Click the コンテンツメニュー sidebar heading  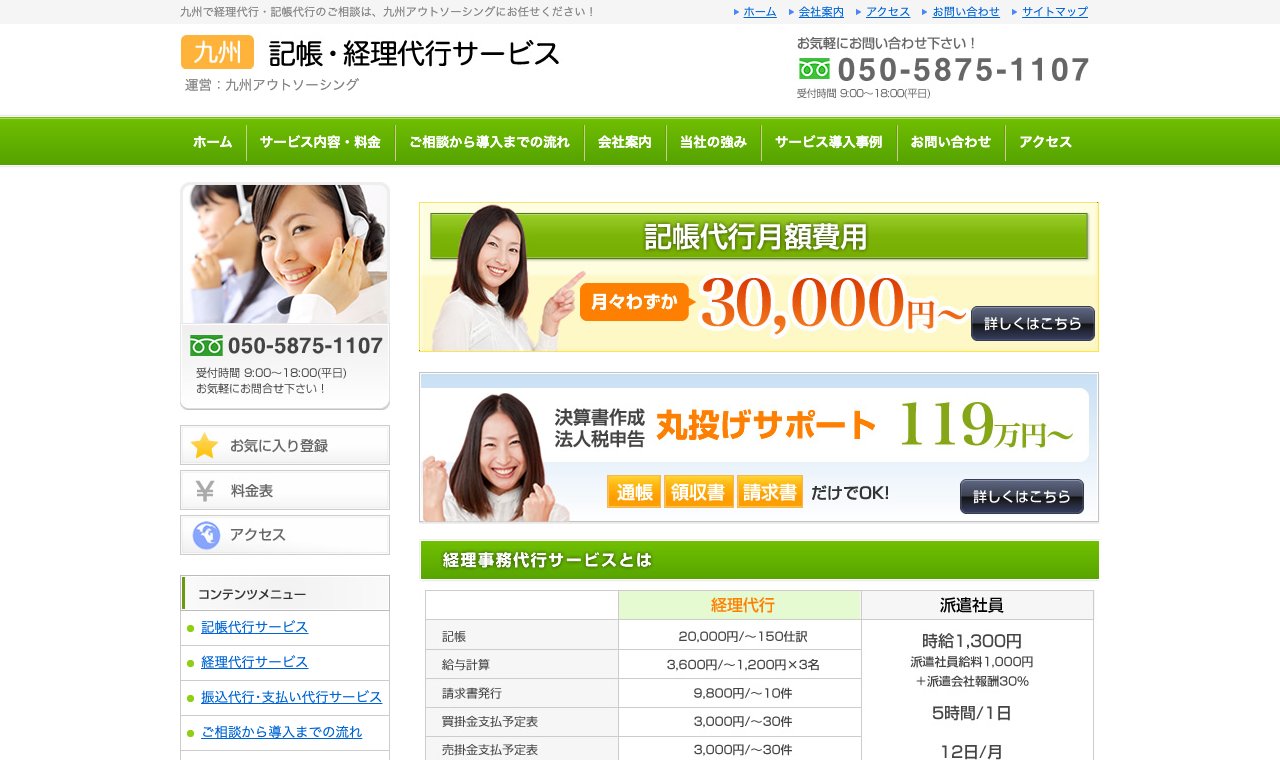coord(285,593)
